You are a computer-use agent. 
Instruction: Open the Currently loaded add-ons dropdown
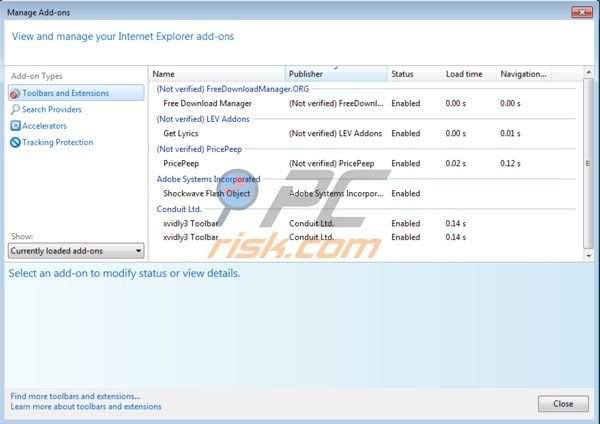76,251
